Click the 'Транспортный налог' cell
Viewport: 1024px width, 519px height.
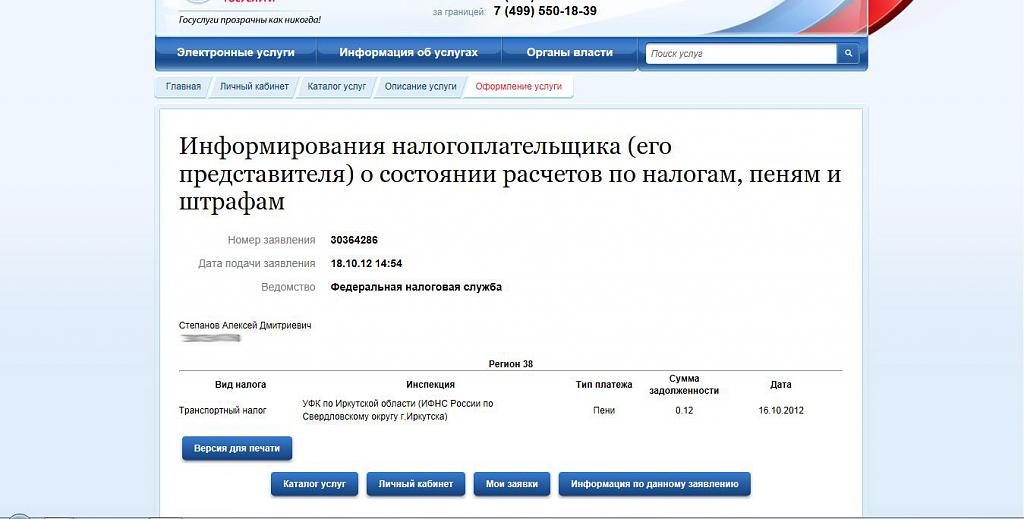coord(223,411)
